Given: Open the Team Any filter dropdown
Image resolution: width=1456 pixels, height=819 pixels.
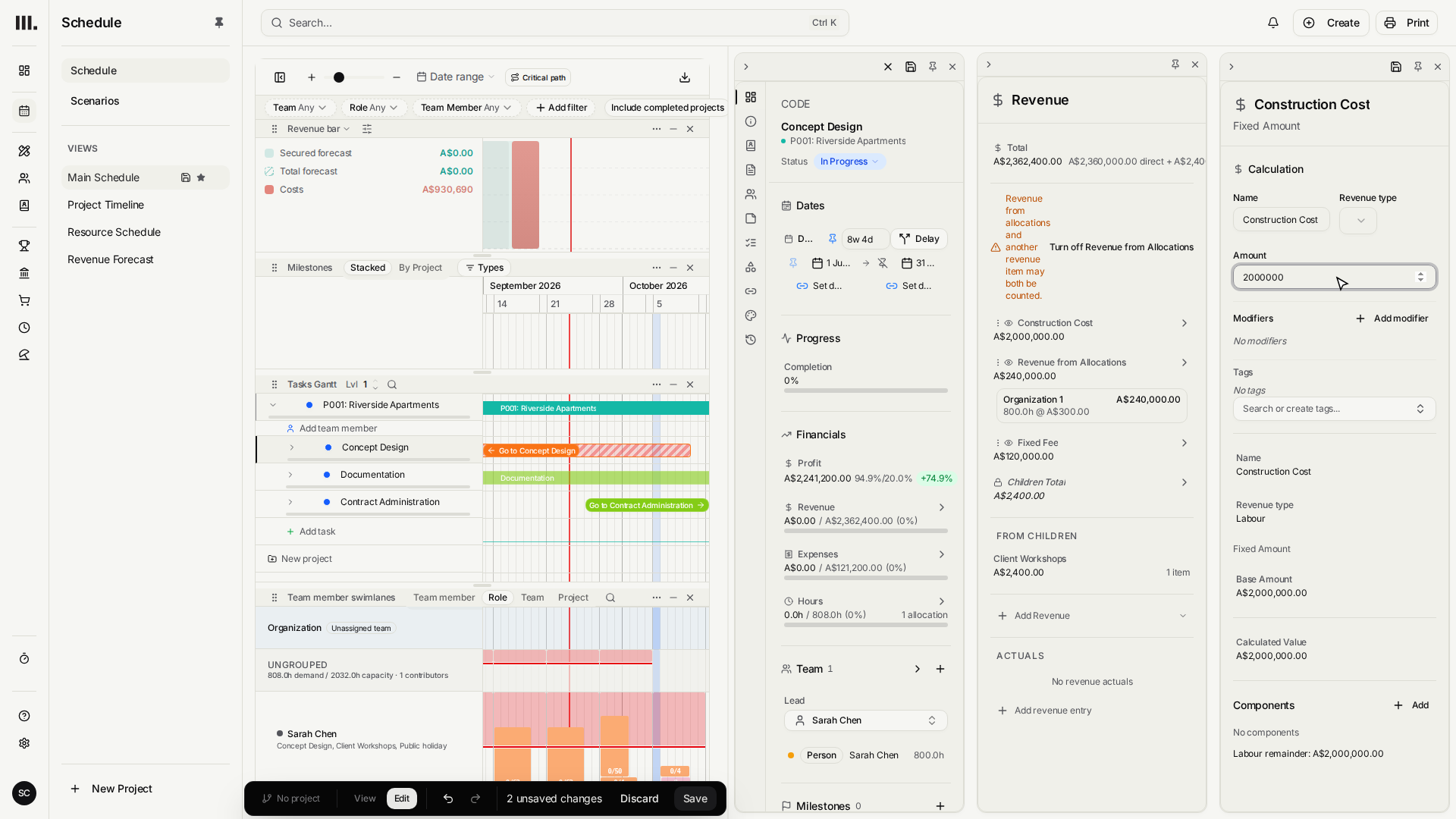Looking at the screenshot, I should pos(300,108).
